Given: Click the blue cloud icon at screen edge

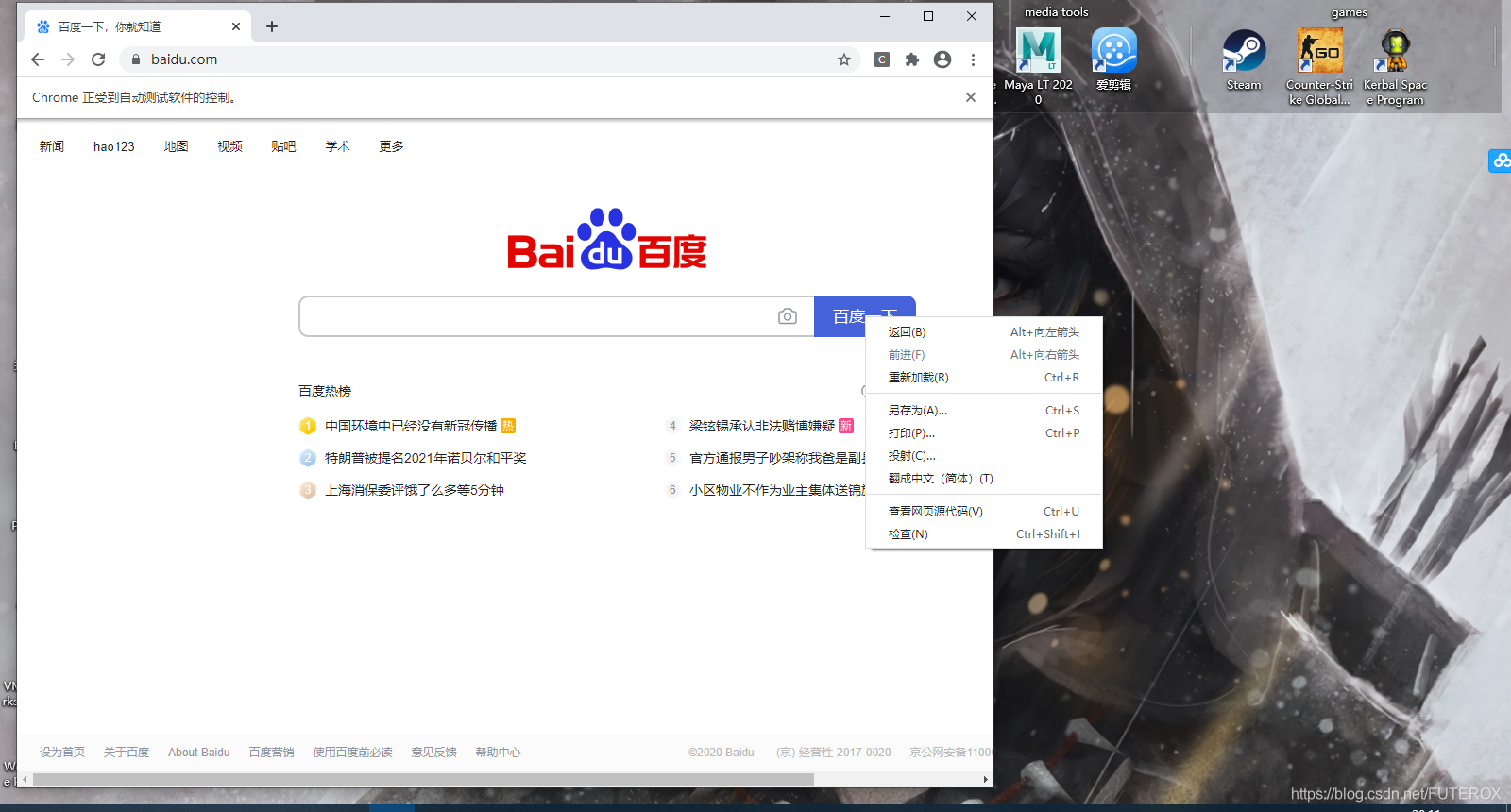Looking at the screenshot, I should 1500,161.
